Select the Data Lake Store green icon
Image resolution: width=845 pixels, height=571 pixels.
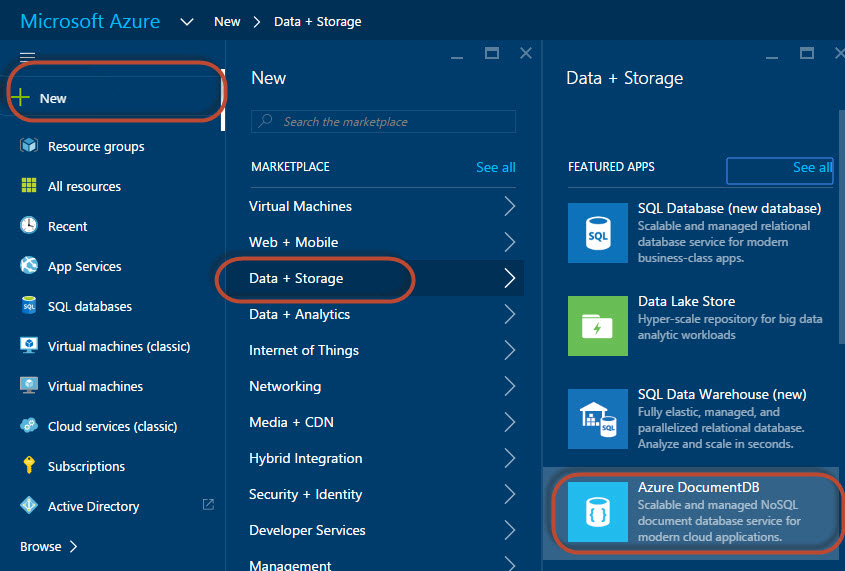coord(597,325)
